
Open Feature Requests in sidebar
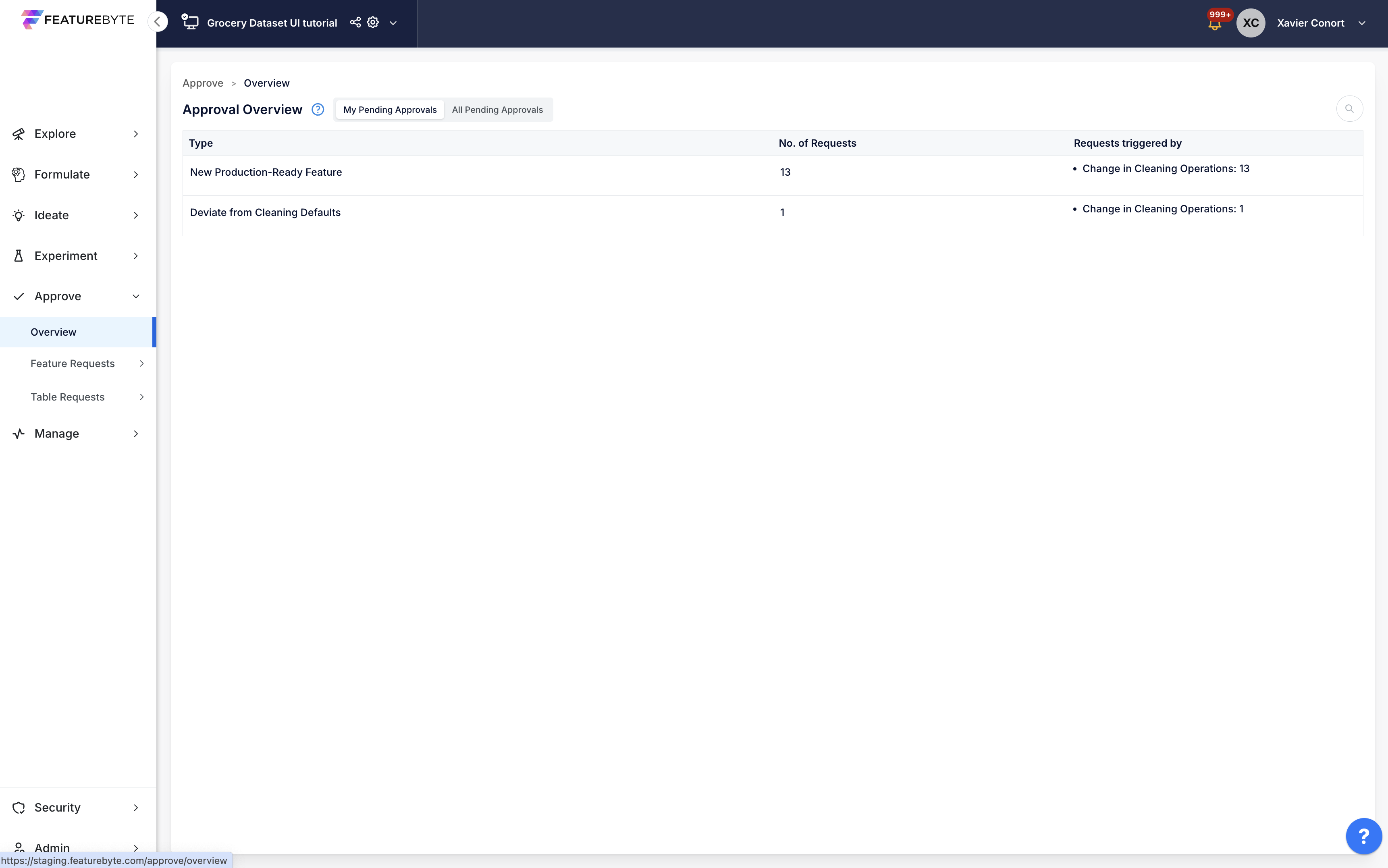[77, 363]
